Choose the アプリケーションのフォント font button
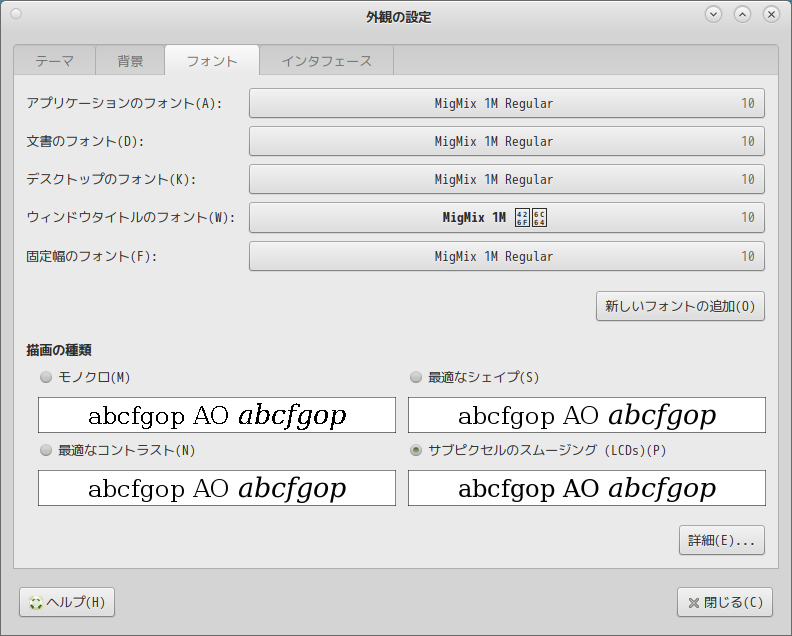Image resolution: width=792 pixels, height=636 pixels. point(507,103)
